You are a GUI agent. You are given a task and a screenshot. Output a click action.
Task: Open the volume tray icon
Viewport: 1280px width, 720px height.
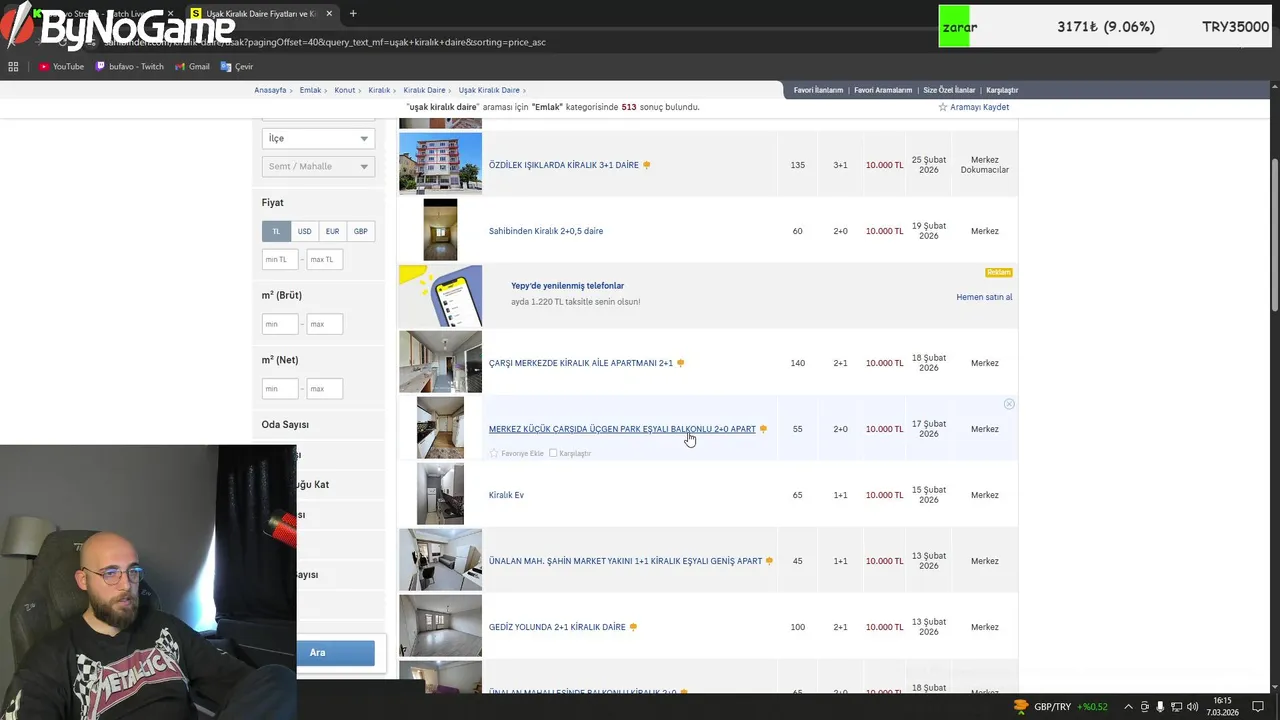(1193, 707)
